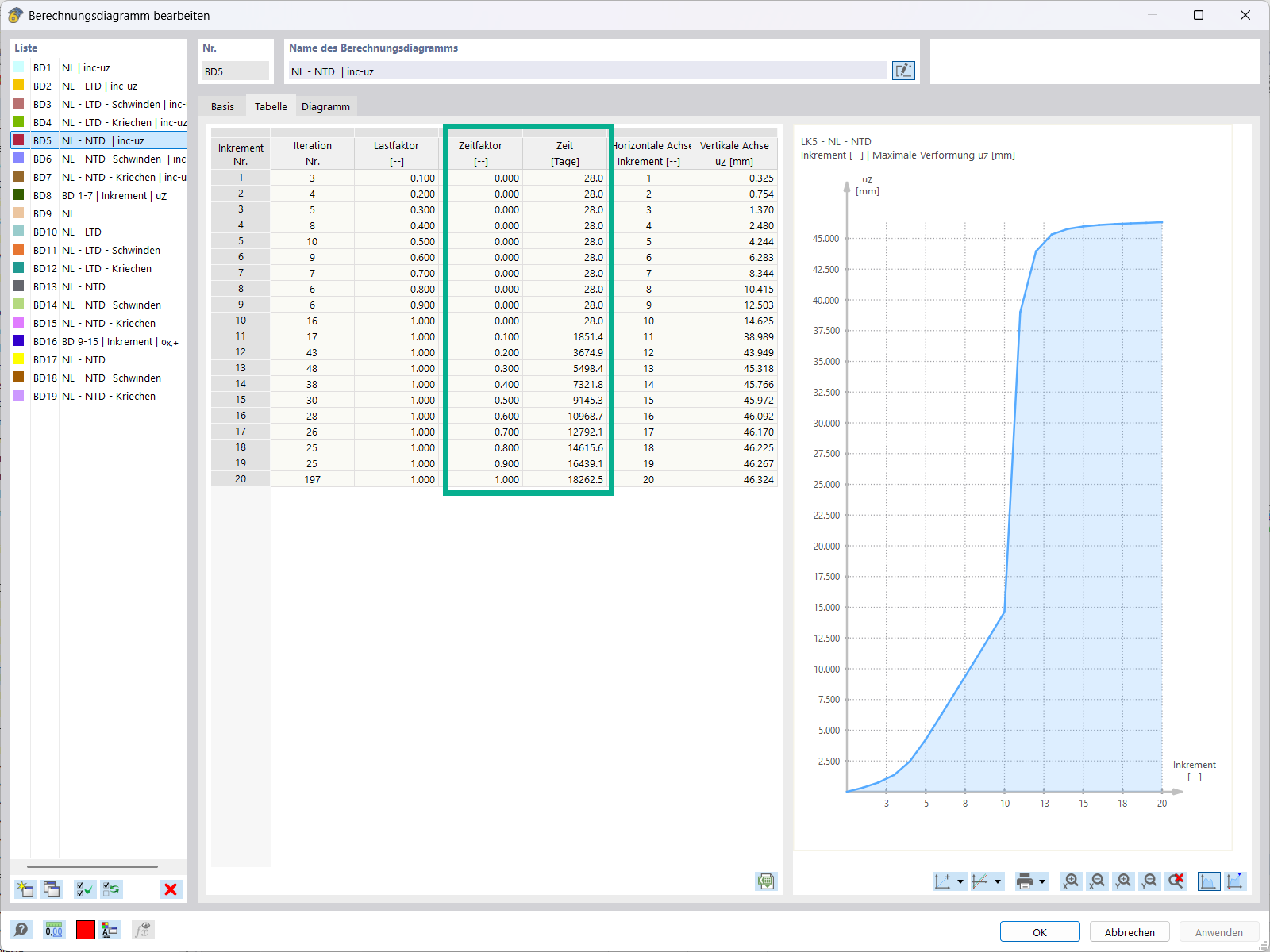Zoom in along X axis

1072,881
